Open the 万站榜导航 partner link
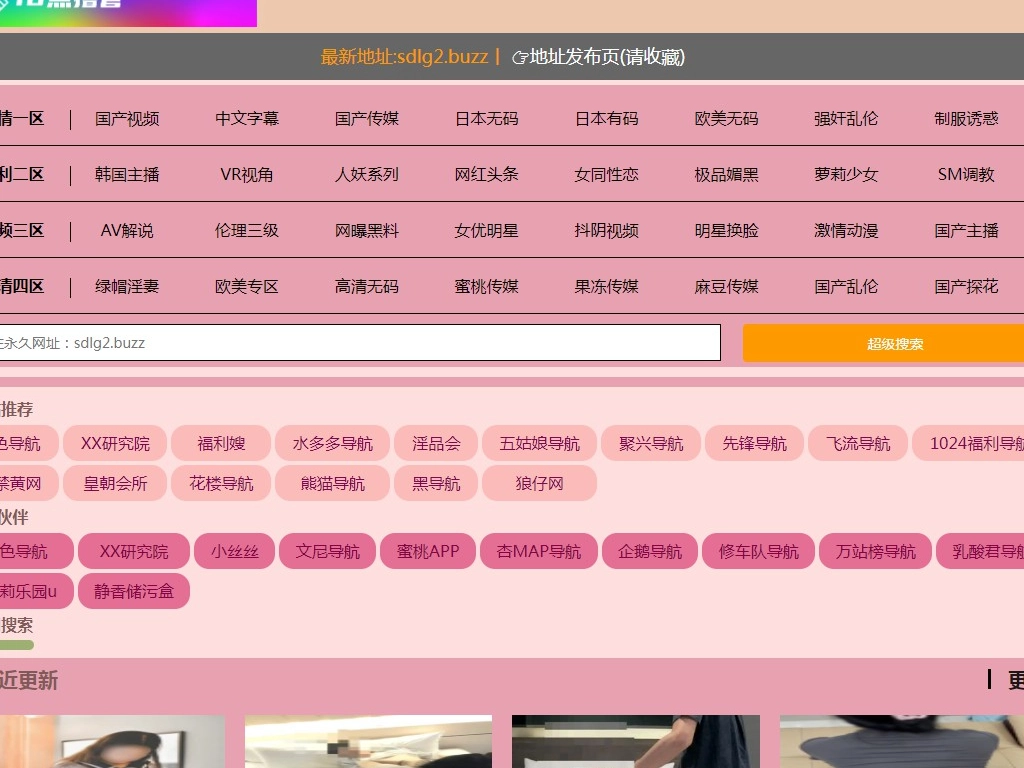The width and height of the screenshot is (1024, 768). point(875,551)
